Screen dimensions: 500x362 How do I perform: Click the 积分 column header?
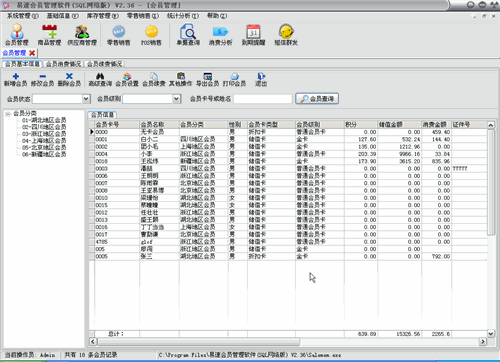point(361,125)
